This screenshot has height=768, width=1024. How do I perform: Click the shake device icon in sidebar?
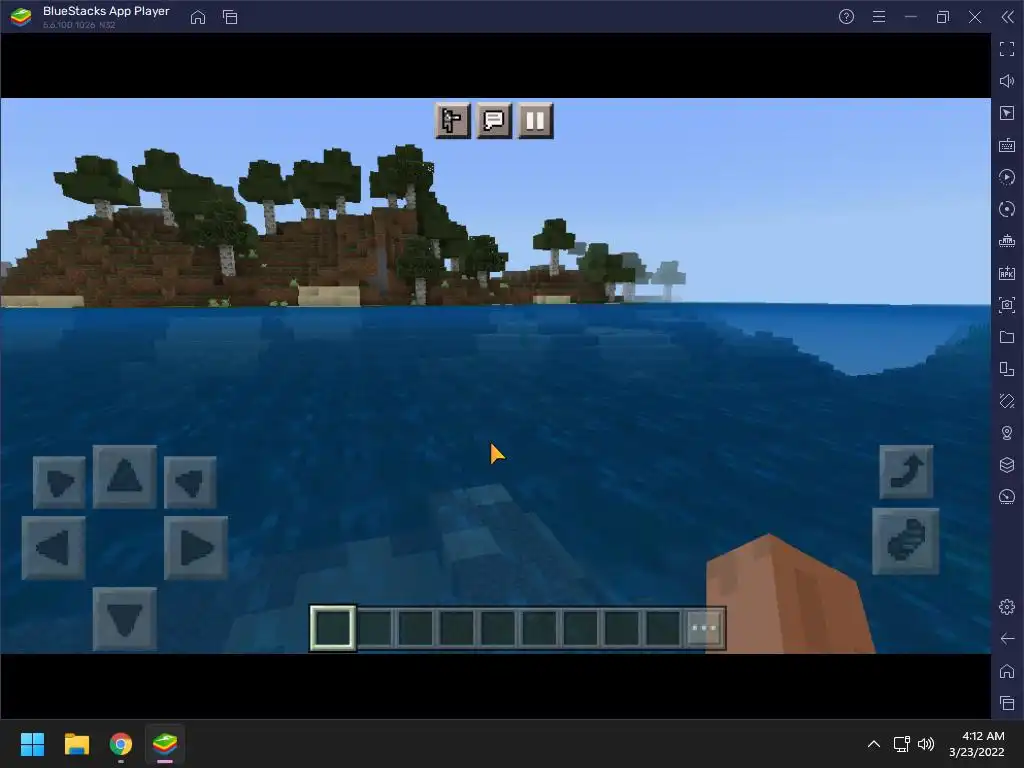(1007, 401)
